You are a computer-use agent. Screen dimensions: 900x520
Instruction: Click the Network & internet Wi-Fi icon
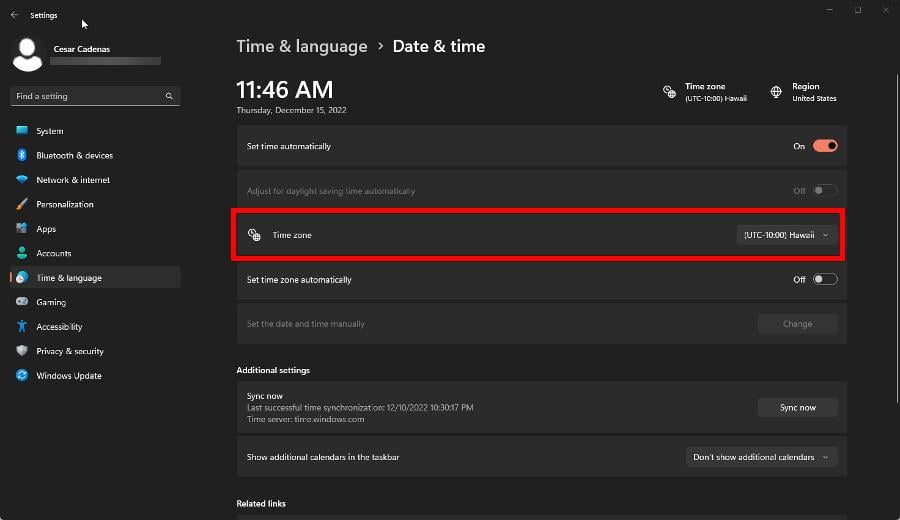tap(22, 179)
